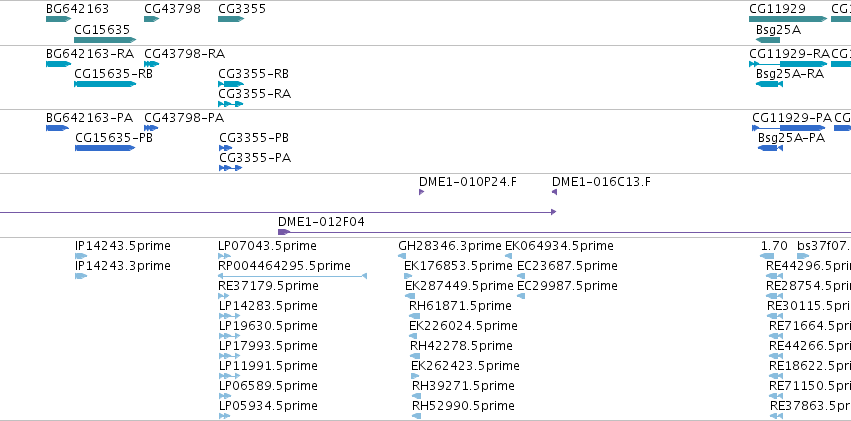This screenshot has height=421, width=851.
Task: Select the RE37179.5prime EST
Action: [224, 296]
